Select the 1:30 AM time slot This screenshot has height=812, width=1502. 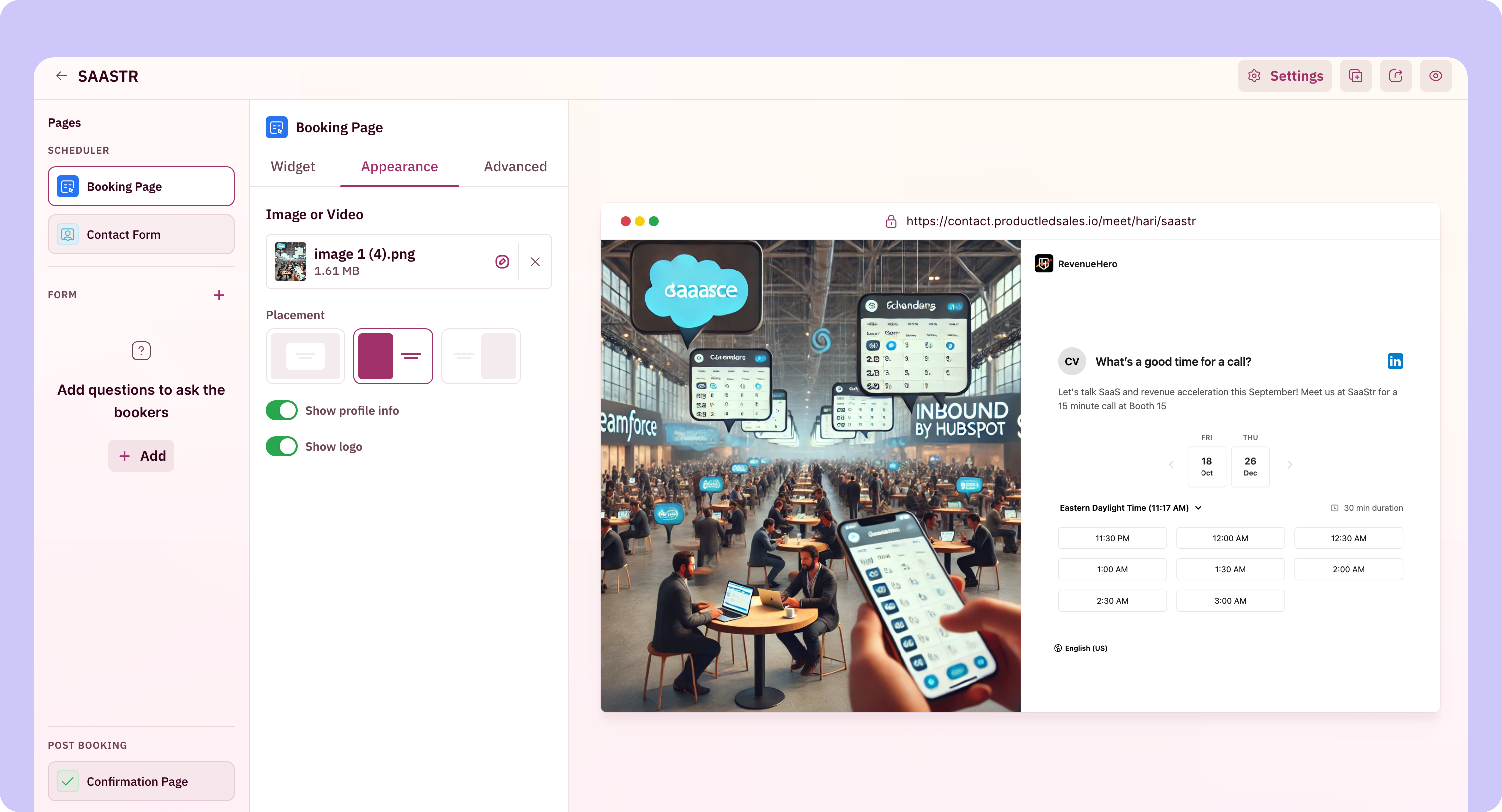pyautogui.click(x=1230, y=569)
